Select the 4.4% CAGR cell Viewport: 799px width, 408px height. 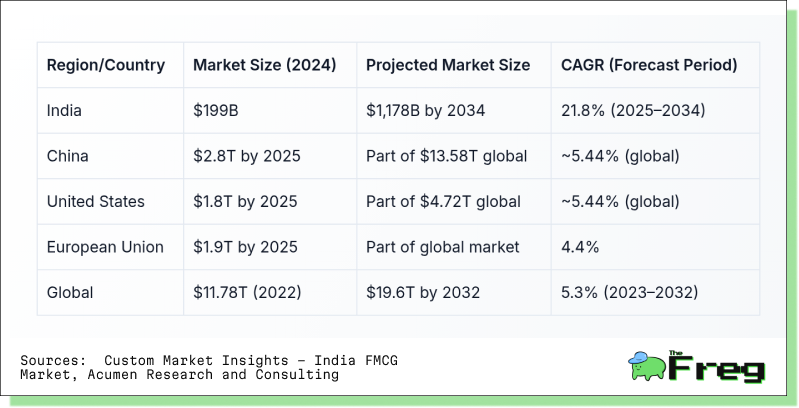point(580,247)
